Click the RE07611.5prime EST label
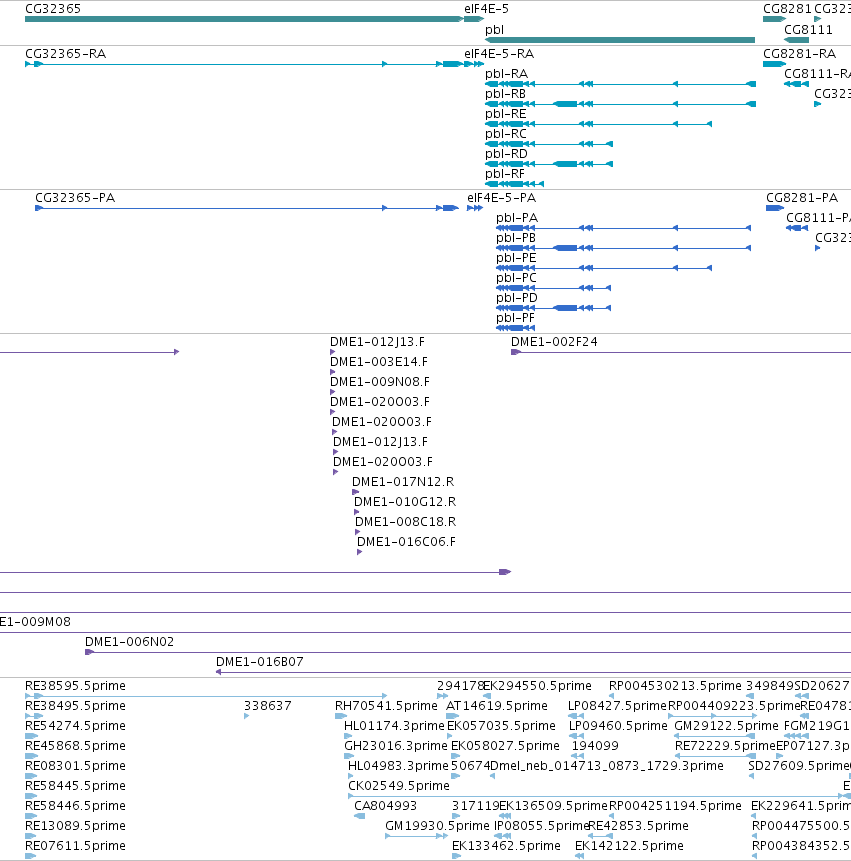 click(x=75, y=846)
